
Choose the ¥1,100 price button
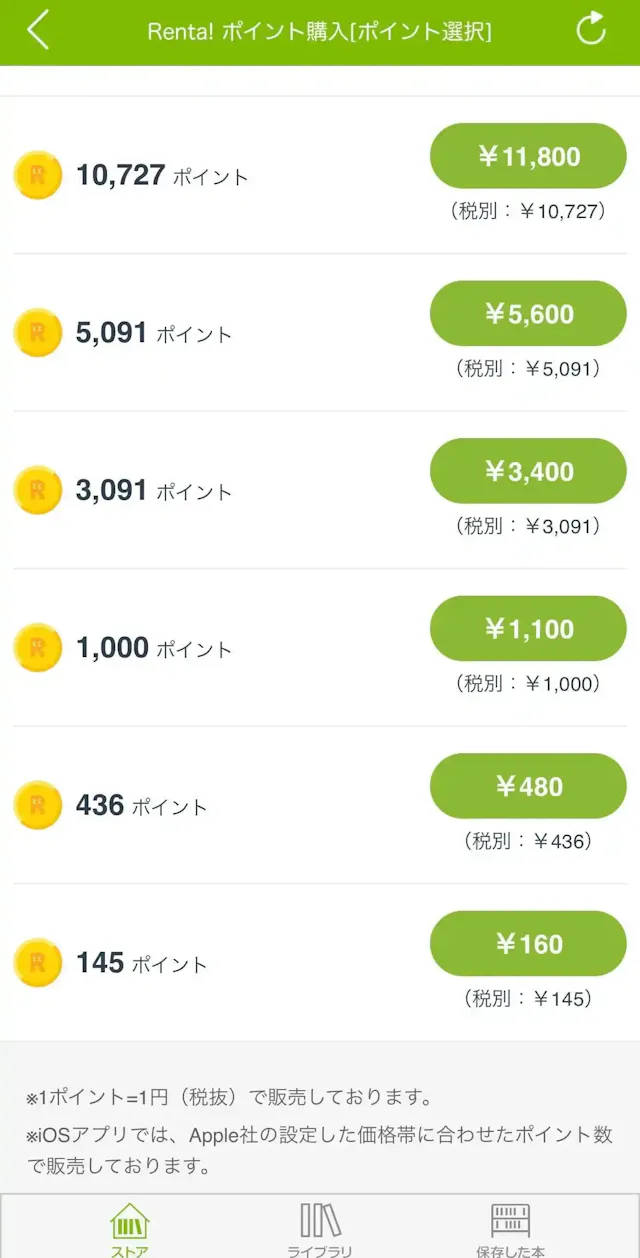528,629
